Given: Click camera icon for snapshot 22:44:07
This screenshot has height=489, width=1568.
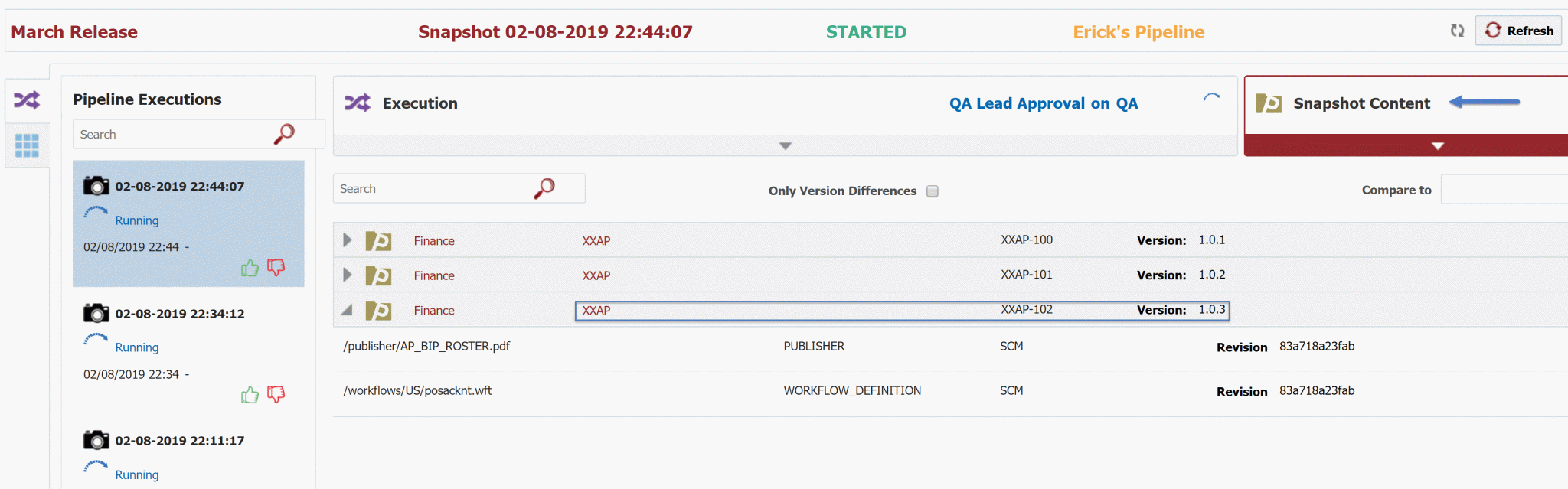Looking at the screenshot, I should 96,186.
